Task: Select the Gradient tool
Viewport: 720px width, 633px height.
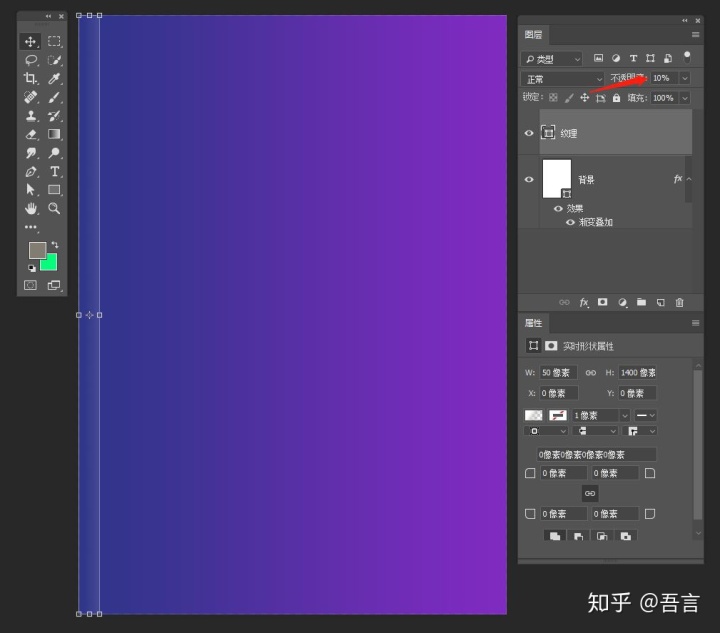Action: click(x=54, y=134)
